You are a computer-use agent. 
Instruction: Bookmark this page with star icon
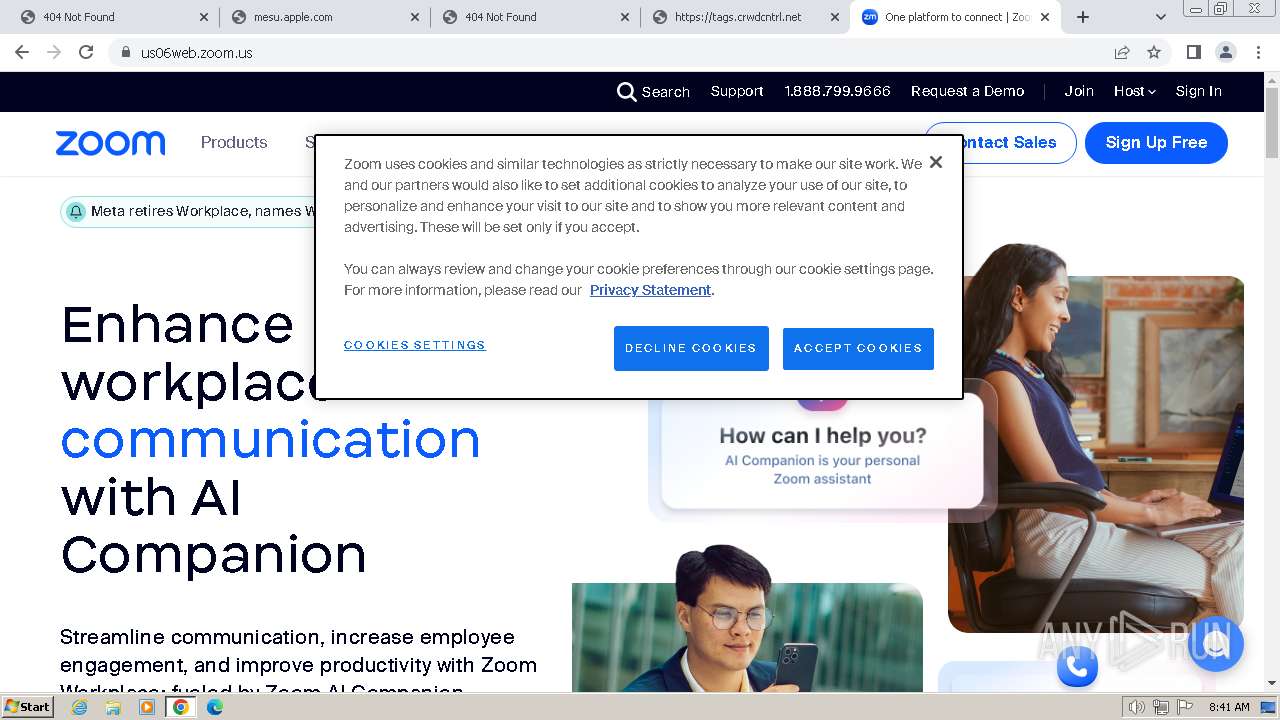(1154, 53)
